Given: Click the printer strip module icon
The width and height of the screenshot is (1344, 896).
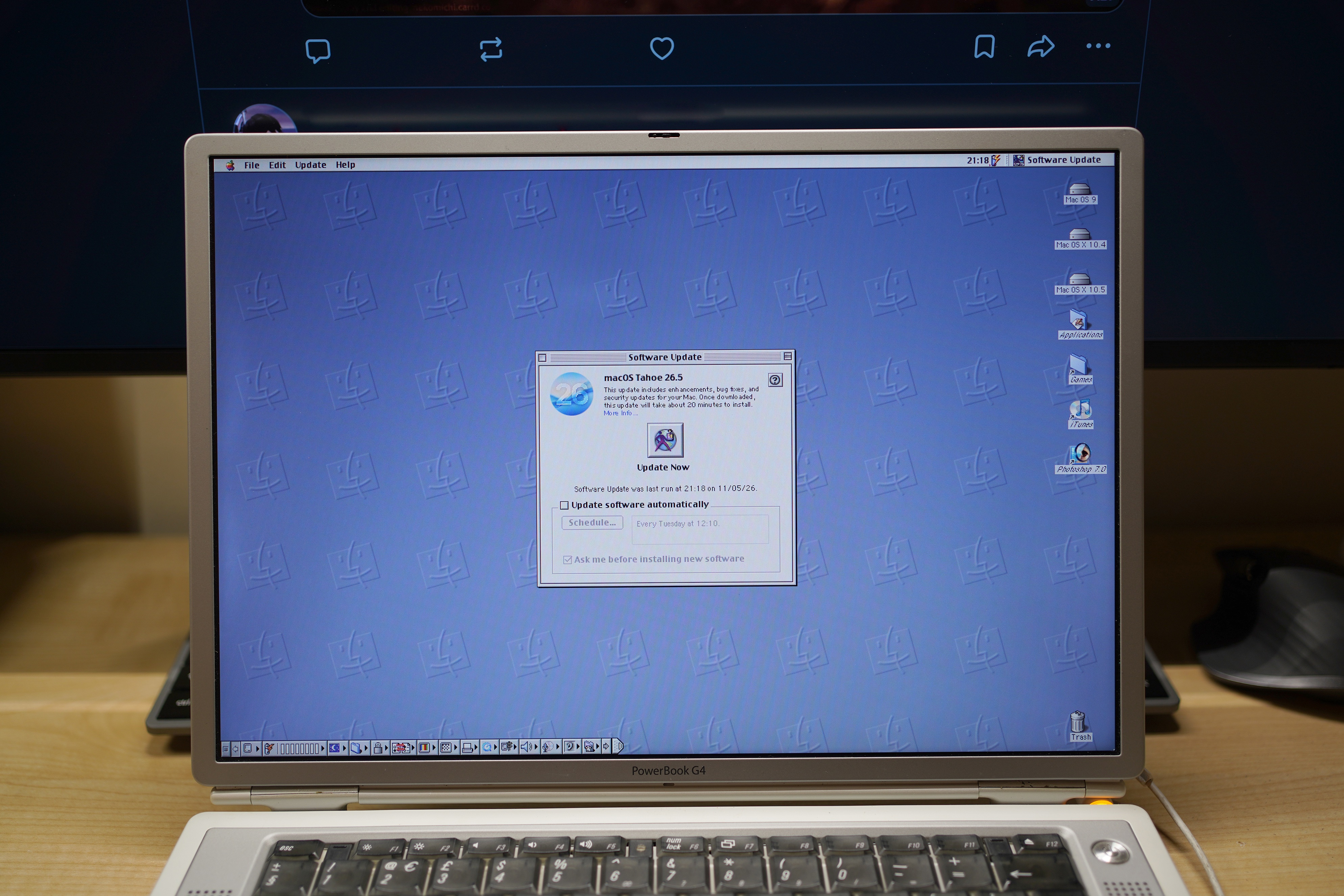Looking at the screenshot, I should (x=467, y=747).
